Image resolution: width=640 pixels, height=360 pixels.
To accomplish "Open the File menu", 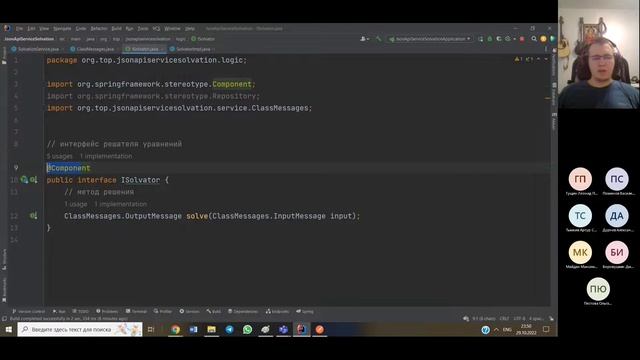I will click(19, 29).
